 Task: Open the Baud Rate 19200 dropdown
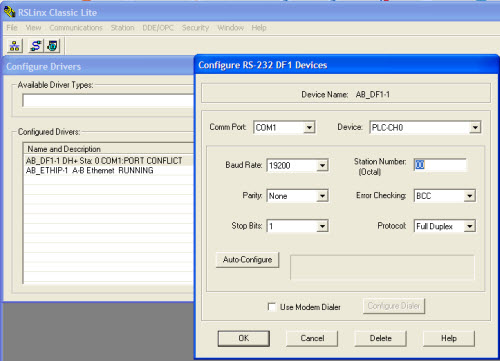tap(322, 165)
